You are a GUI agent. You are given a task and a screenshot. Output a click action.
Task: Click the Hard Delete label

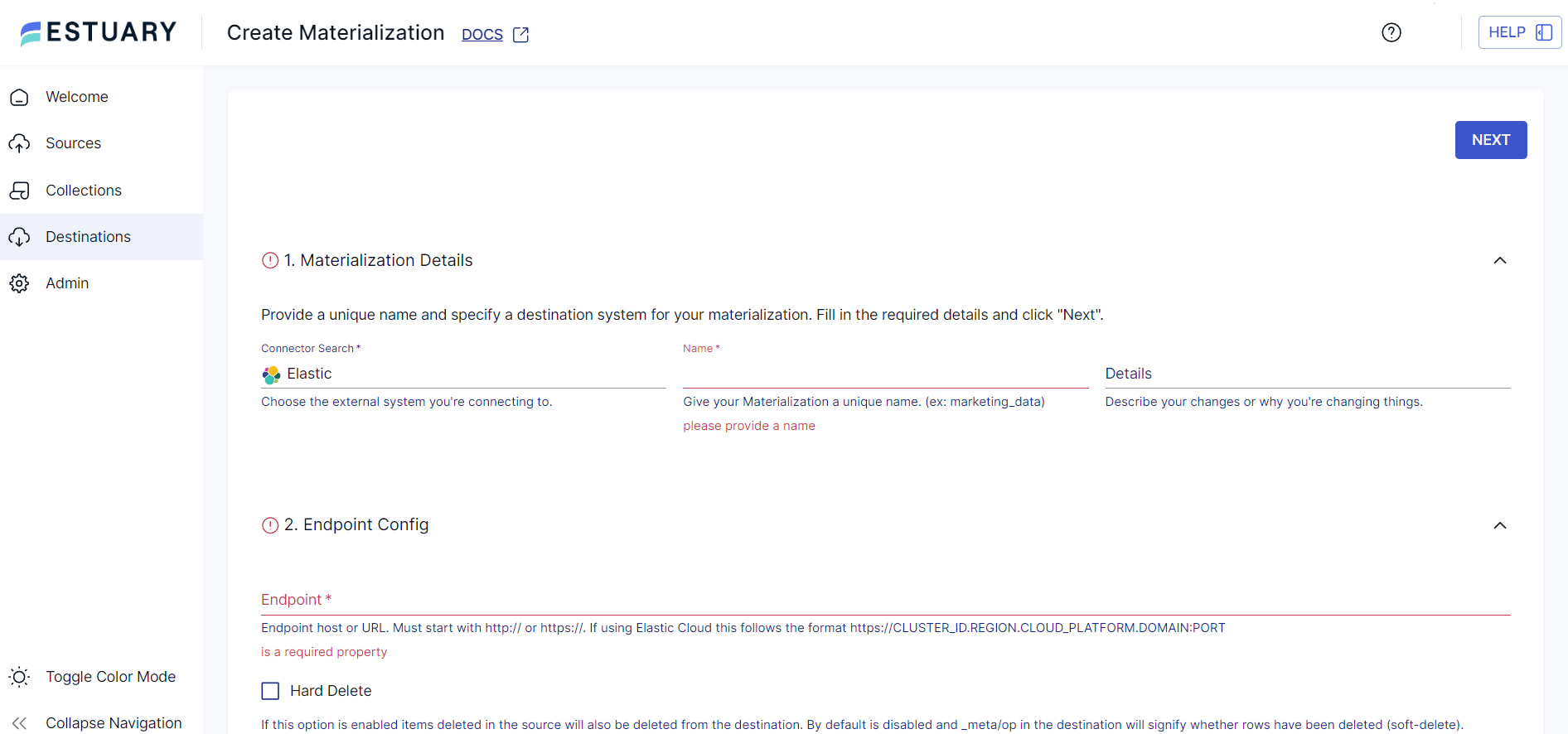tap(331, 691)
